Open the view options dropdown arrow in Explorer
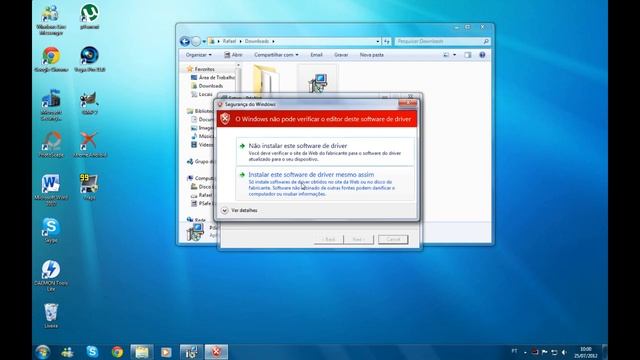The image size is (640, 360). 454,55
